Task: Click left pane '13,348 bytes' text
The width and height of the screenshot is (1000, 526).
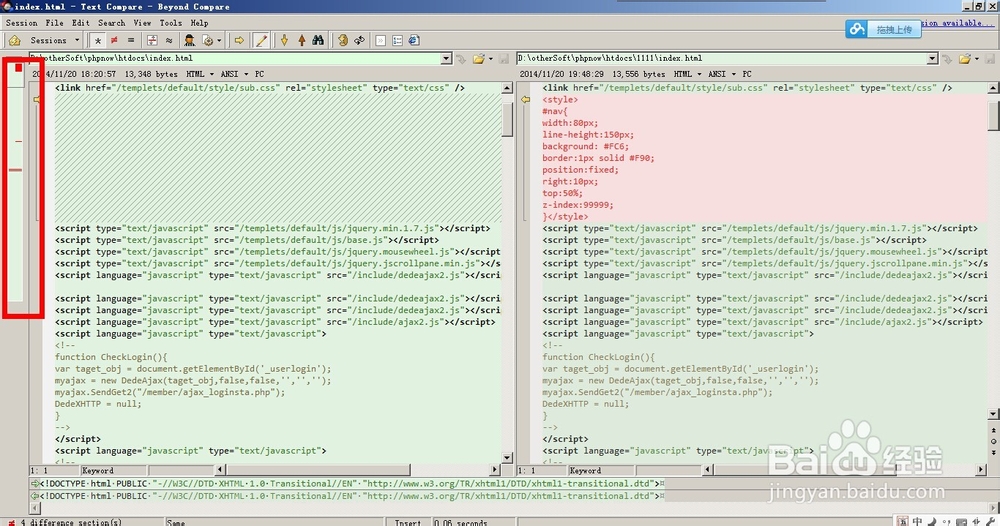Action: click(x=151, y=75)
